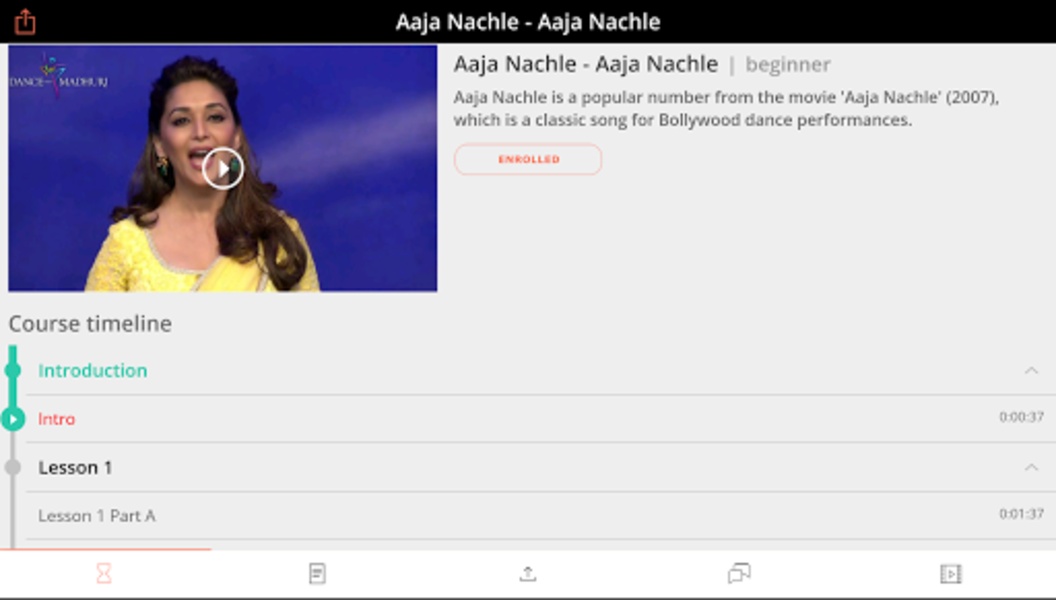The width and height of the screenshot is (1056, 600).
Task: Click the Introduction timeline node dot
Action: pyautogui.click(x=13, y=370)
